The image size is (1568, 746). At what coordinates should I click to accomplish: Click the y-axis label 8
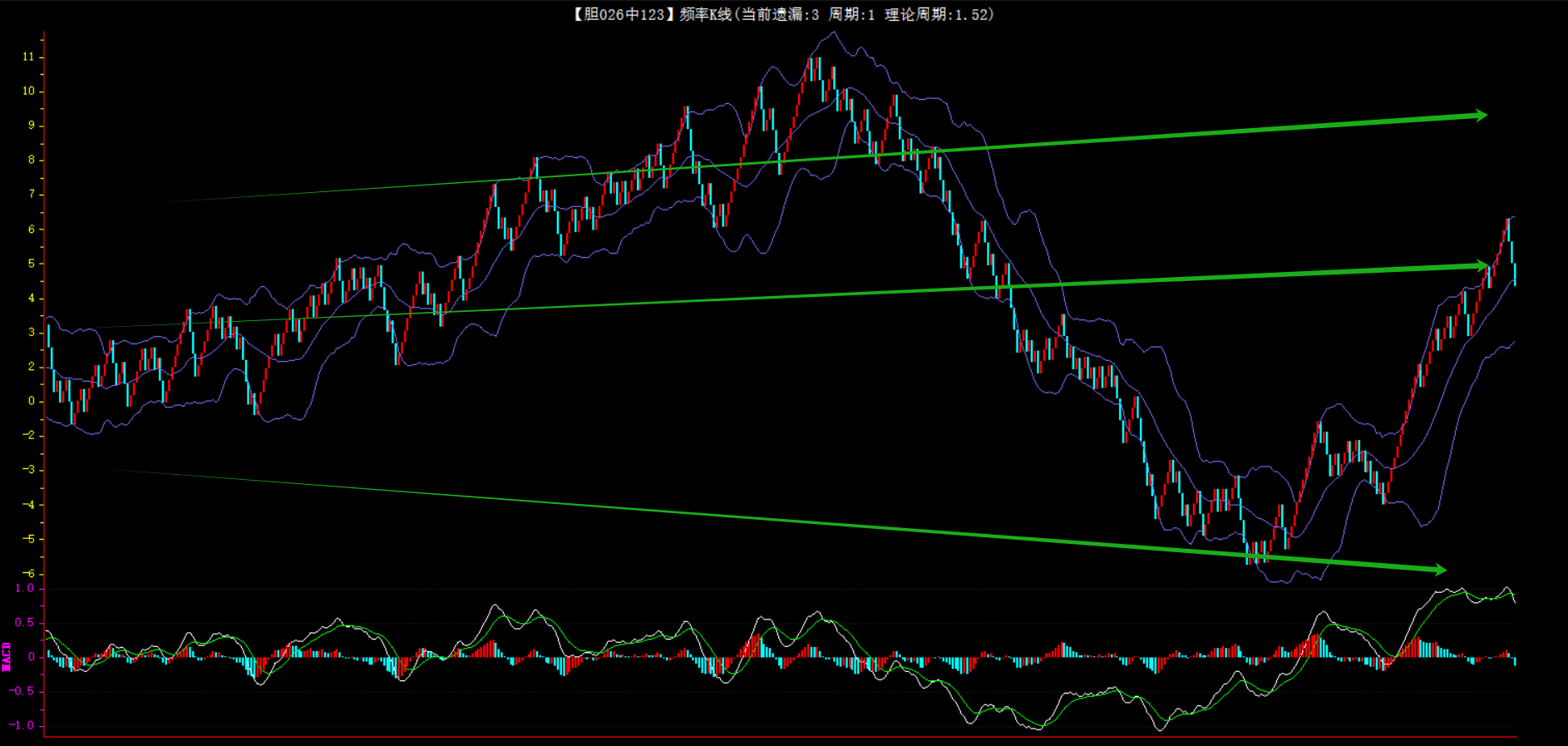32,160
